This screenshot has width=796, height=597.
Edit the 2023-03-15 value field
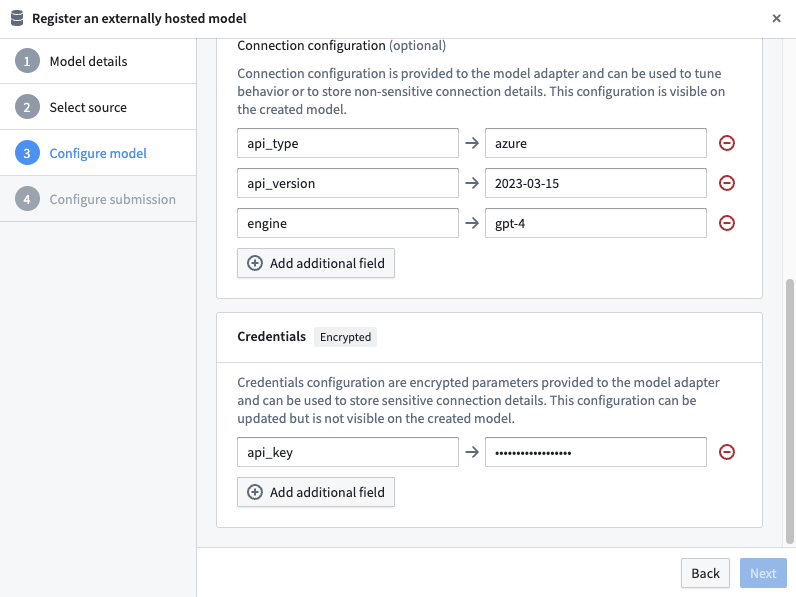click(x=595, y=183)
